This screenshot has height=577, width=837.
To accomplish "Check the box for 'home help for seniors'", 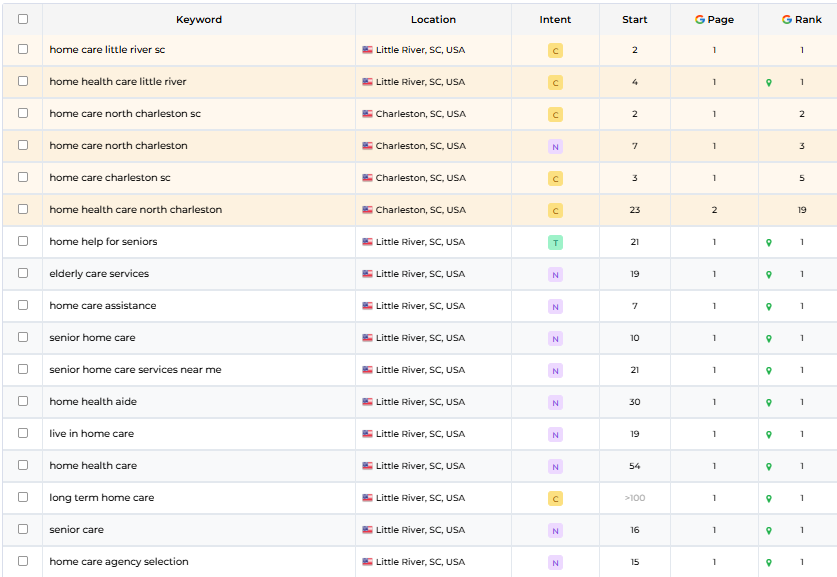I will (23, 241).
